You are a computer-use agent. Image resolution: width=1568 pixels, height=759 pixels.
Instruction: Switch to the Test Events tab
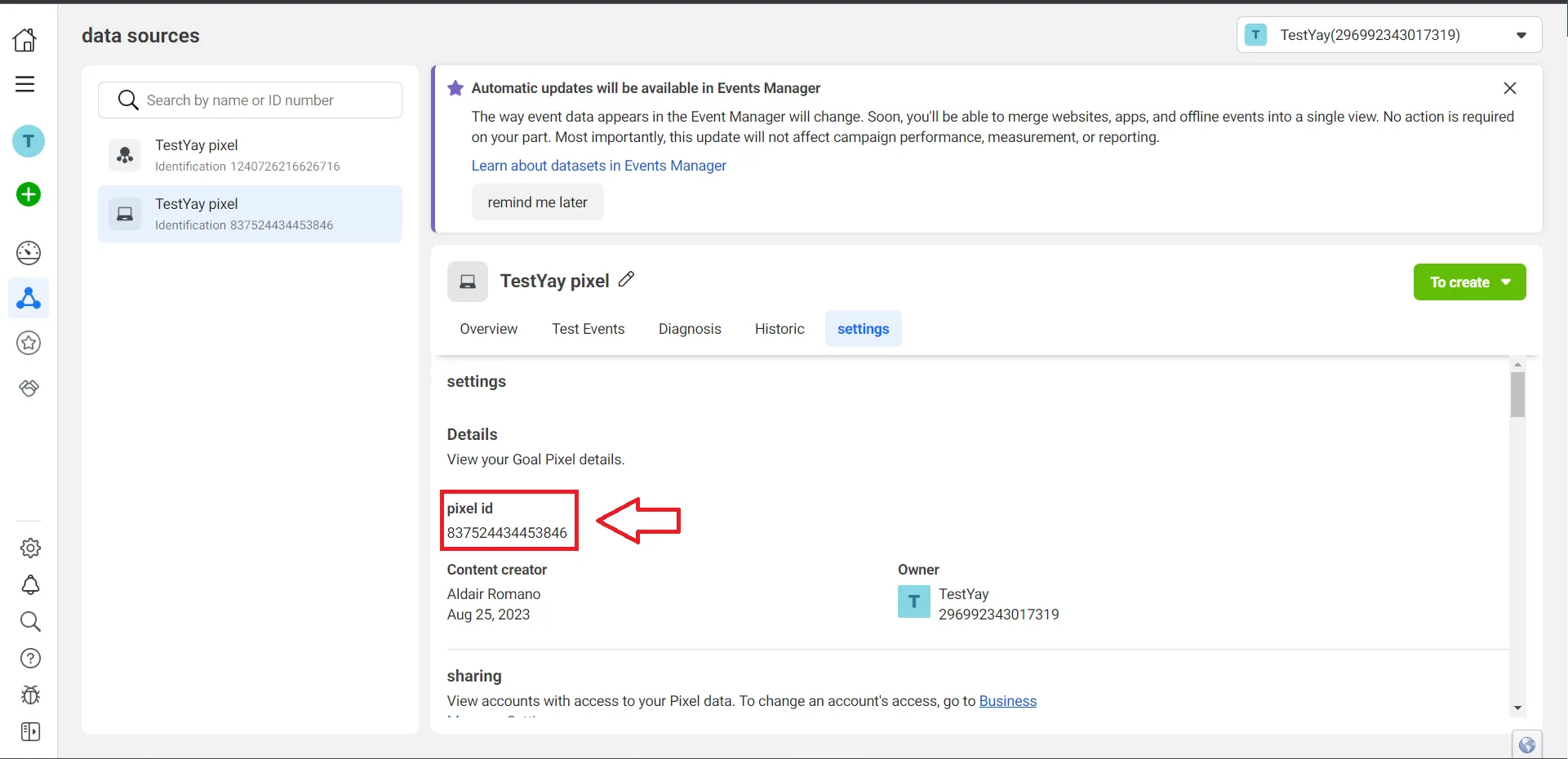[x=588, y=329]
